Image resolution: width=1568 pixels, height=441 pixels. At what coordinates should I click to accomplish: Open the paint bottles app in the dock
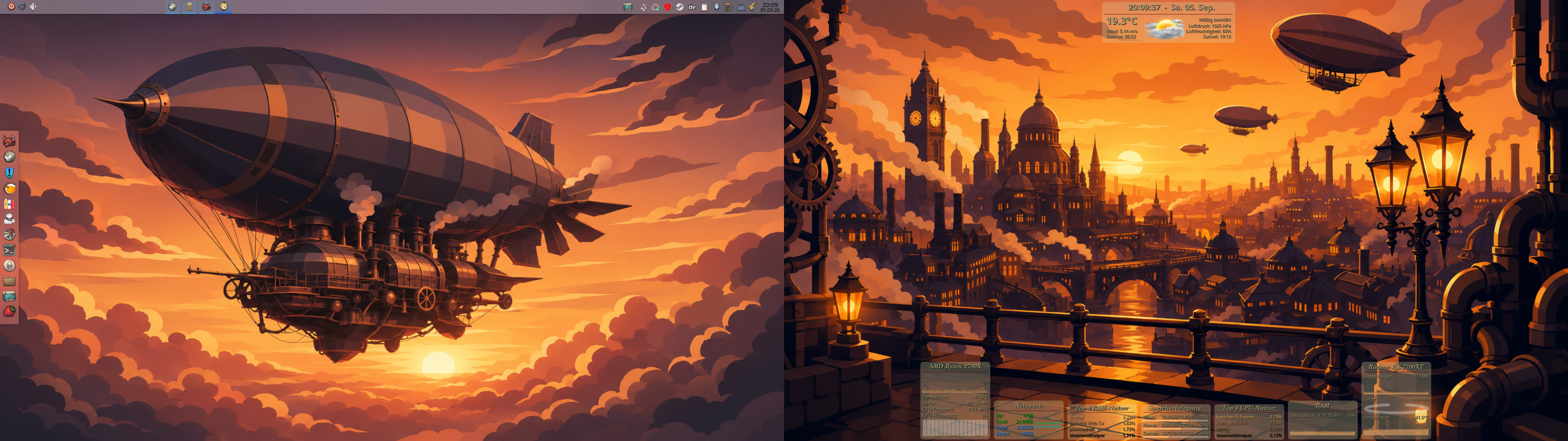(9, 203)
